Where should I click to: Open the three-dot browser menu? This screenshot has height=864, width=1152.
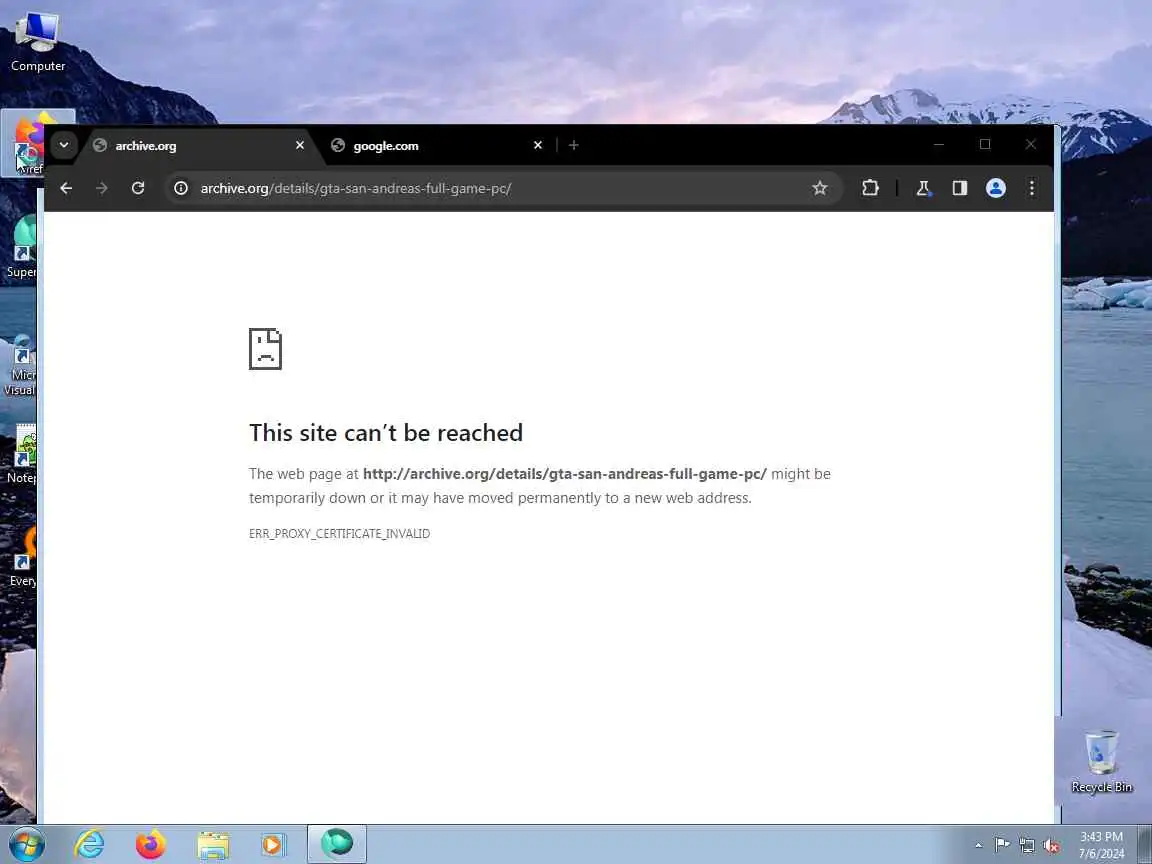[1032, 188]
